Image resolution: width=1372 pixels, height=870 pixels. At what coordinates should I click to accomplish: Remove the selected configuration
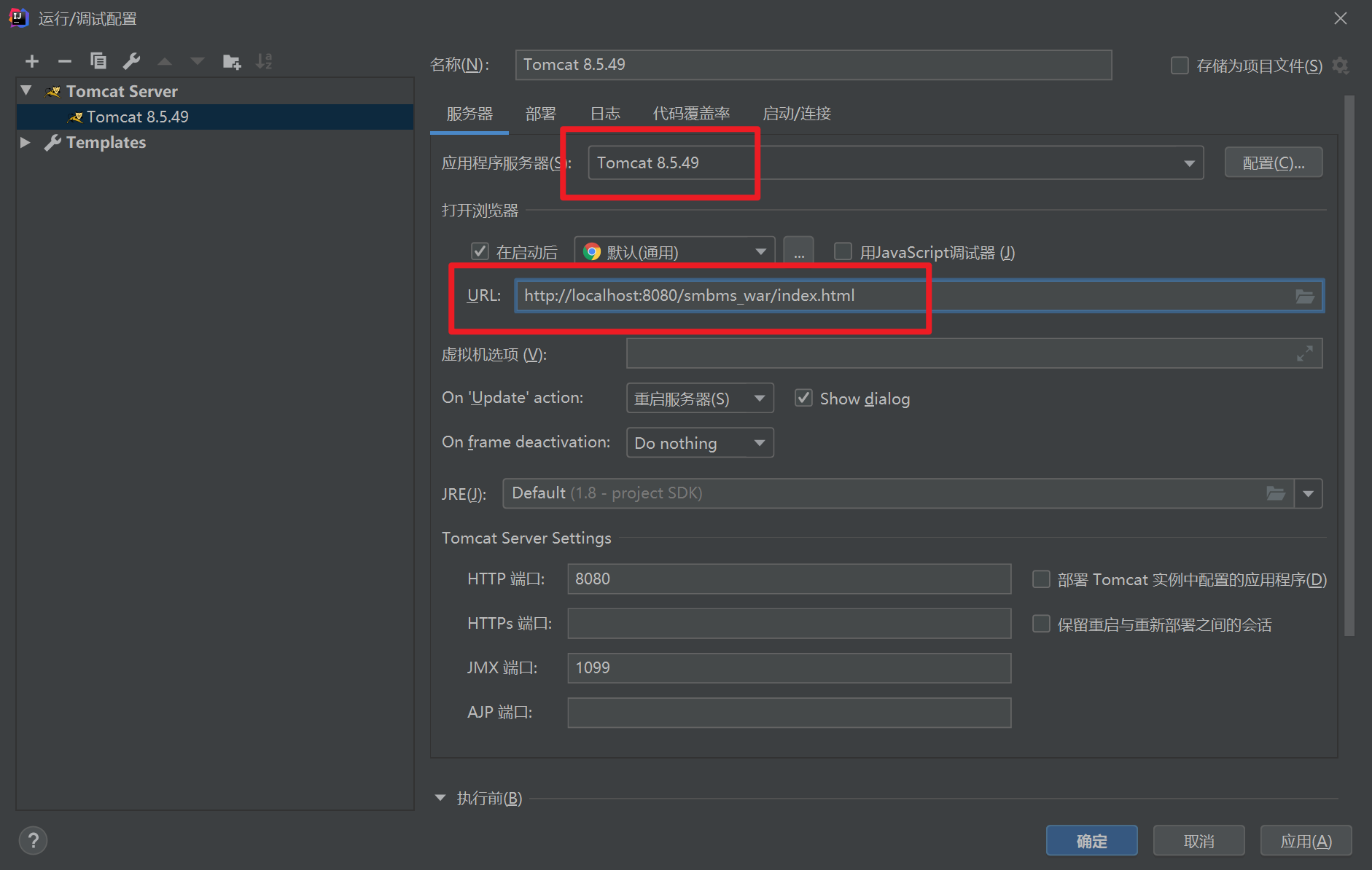[x=65, y=61]
